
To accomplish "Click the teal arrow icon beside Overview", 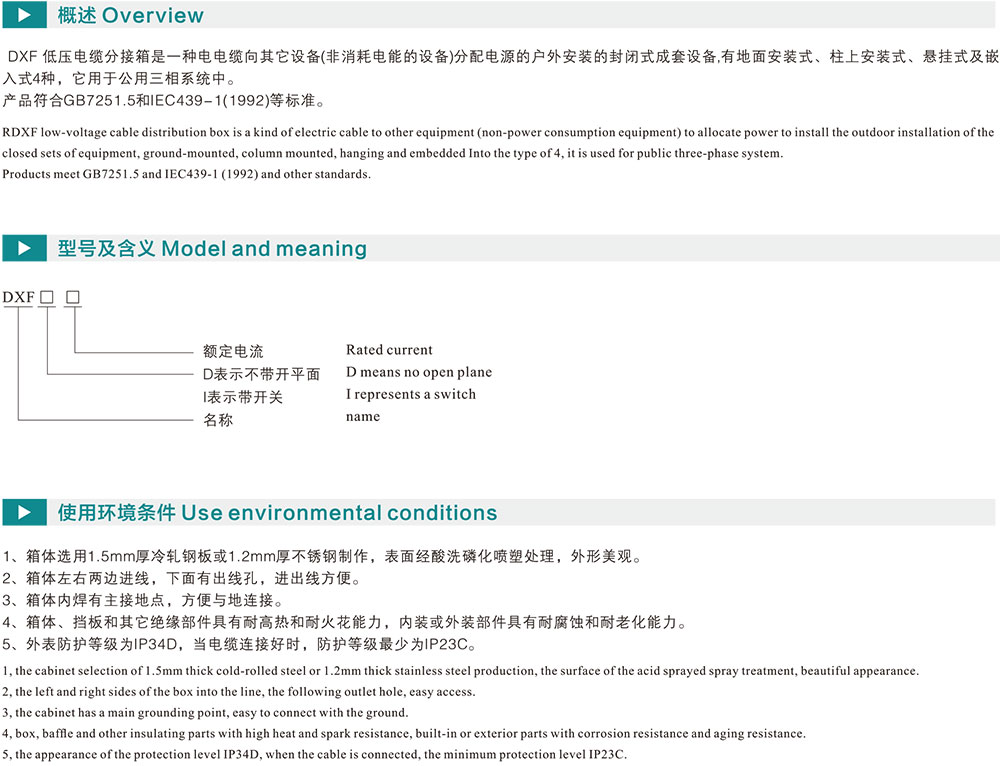I will [x=24, y=15].
